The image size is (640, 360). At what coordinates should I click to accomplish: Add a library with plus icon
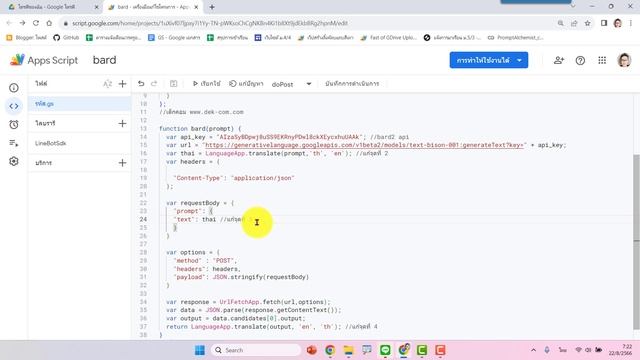point(122,123)
